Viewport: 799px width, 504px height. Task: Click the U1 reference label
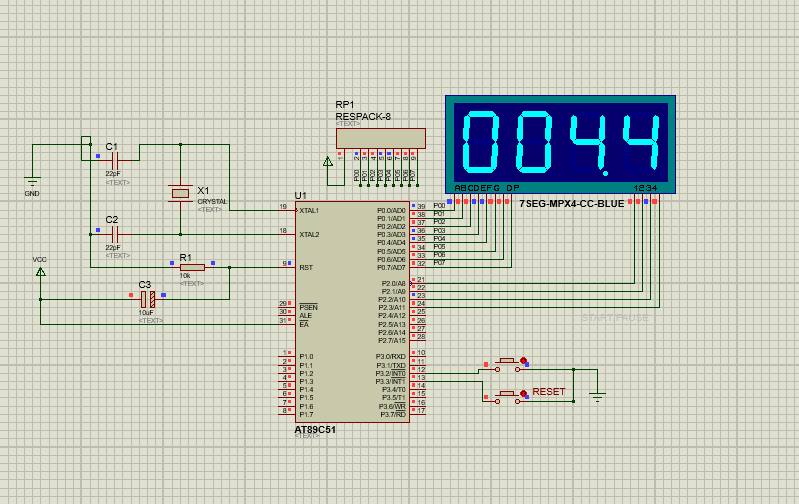coord(301,196)
